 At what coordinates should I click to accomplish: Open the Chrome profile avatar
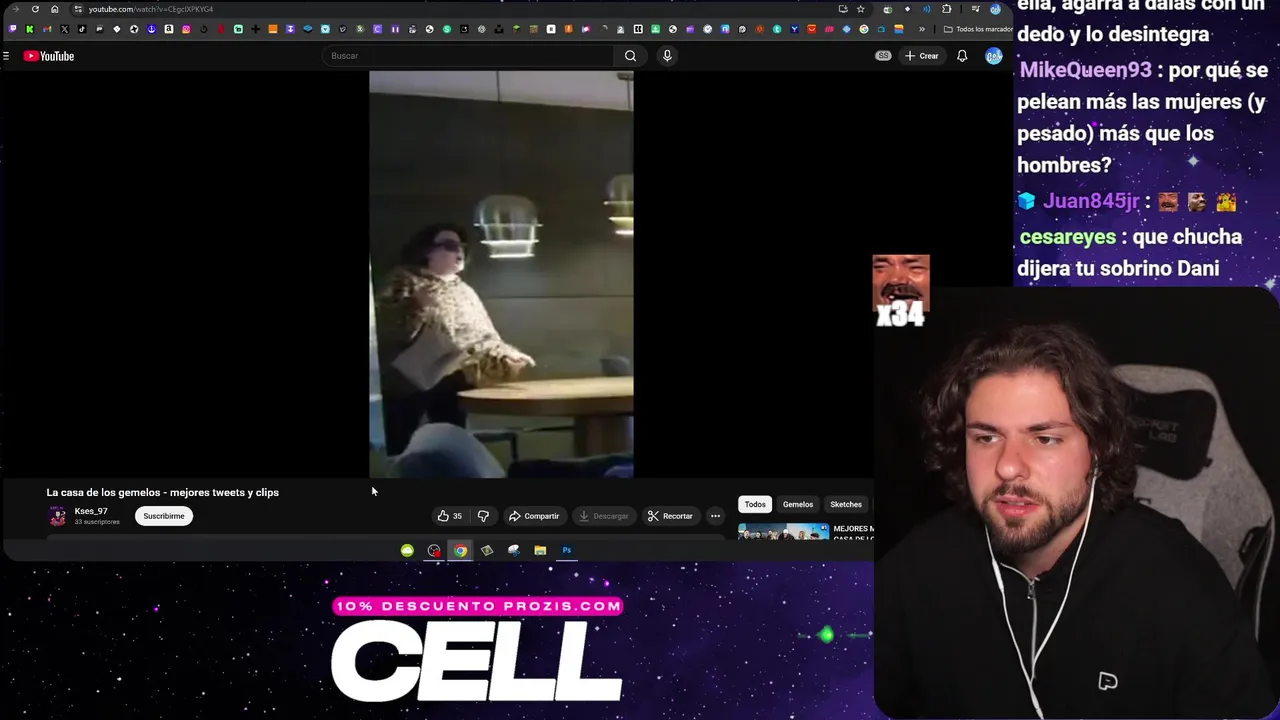(995, 9)
